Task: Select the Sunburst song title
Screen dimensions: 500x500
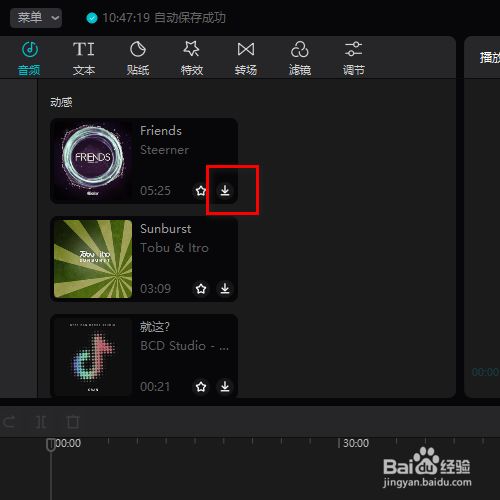Action: coord(166,229)
